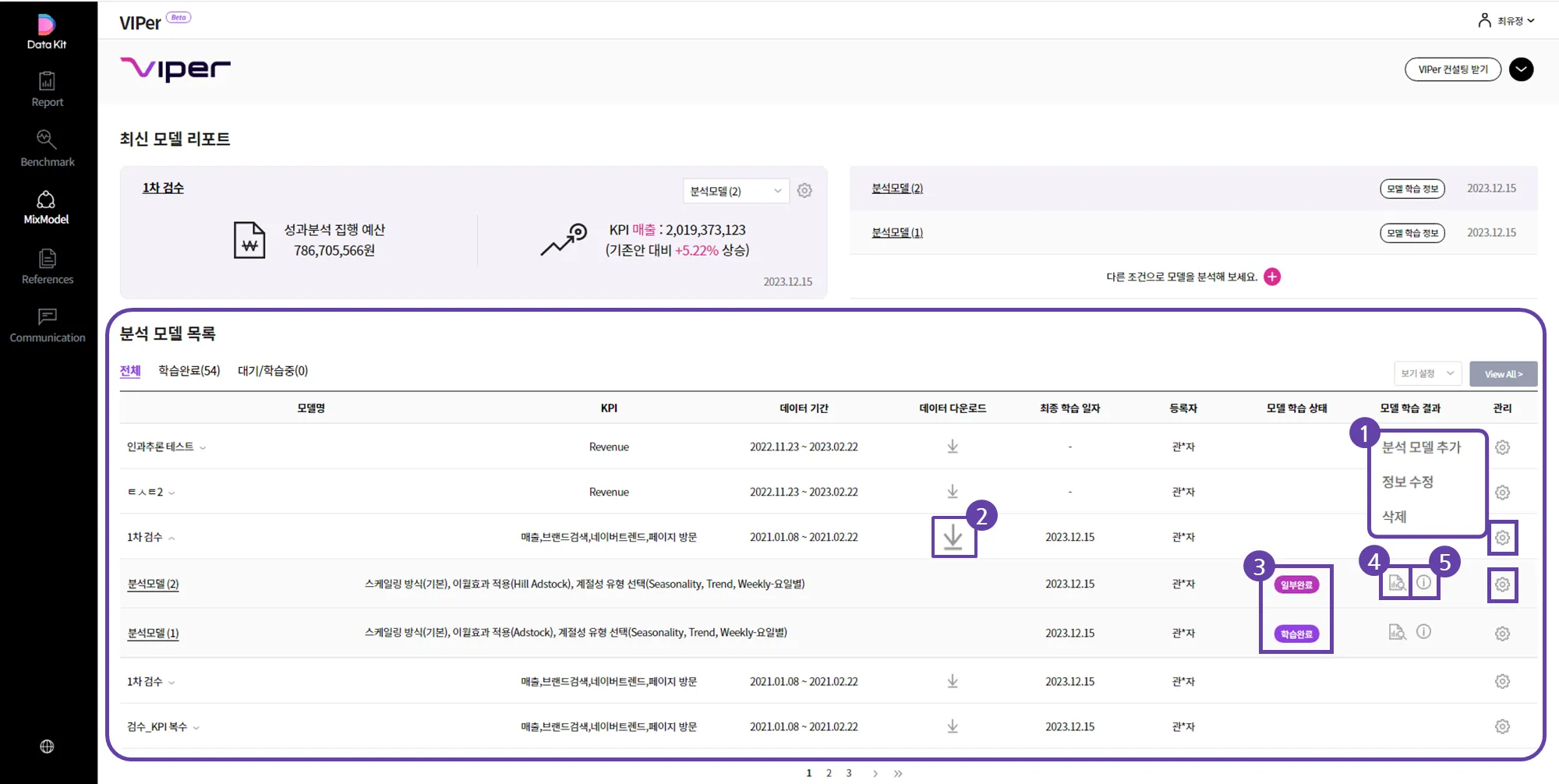
Task: Click the black round chevron button top right
Action: [x=1521, y=69]
